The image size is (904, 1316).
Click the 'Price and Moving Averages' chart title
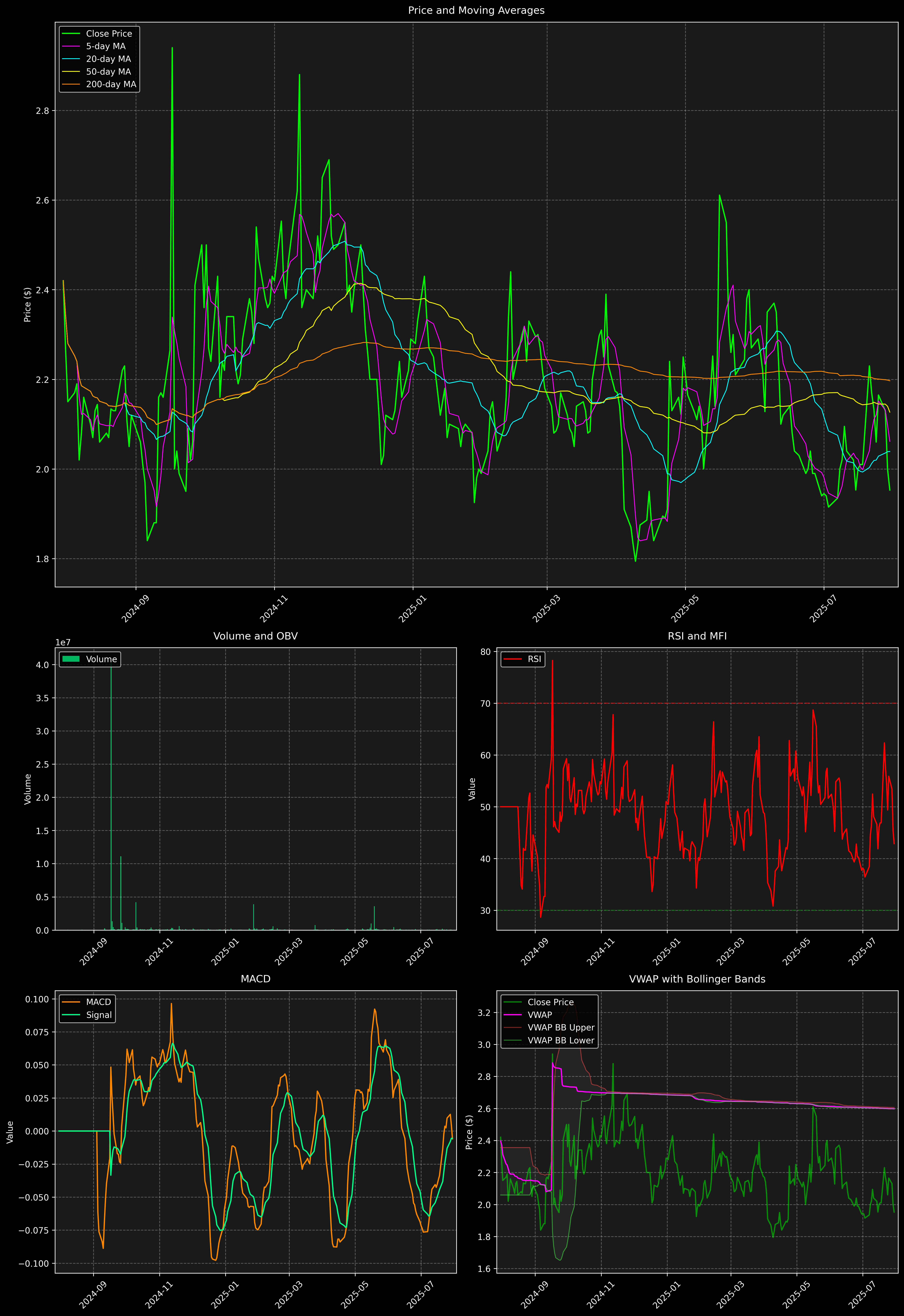[x=476, y=10]
